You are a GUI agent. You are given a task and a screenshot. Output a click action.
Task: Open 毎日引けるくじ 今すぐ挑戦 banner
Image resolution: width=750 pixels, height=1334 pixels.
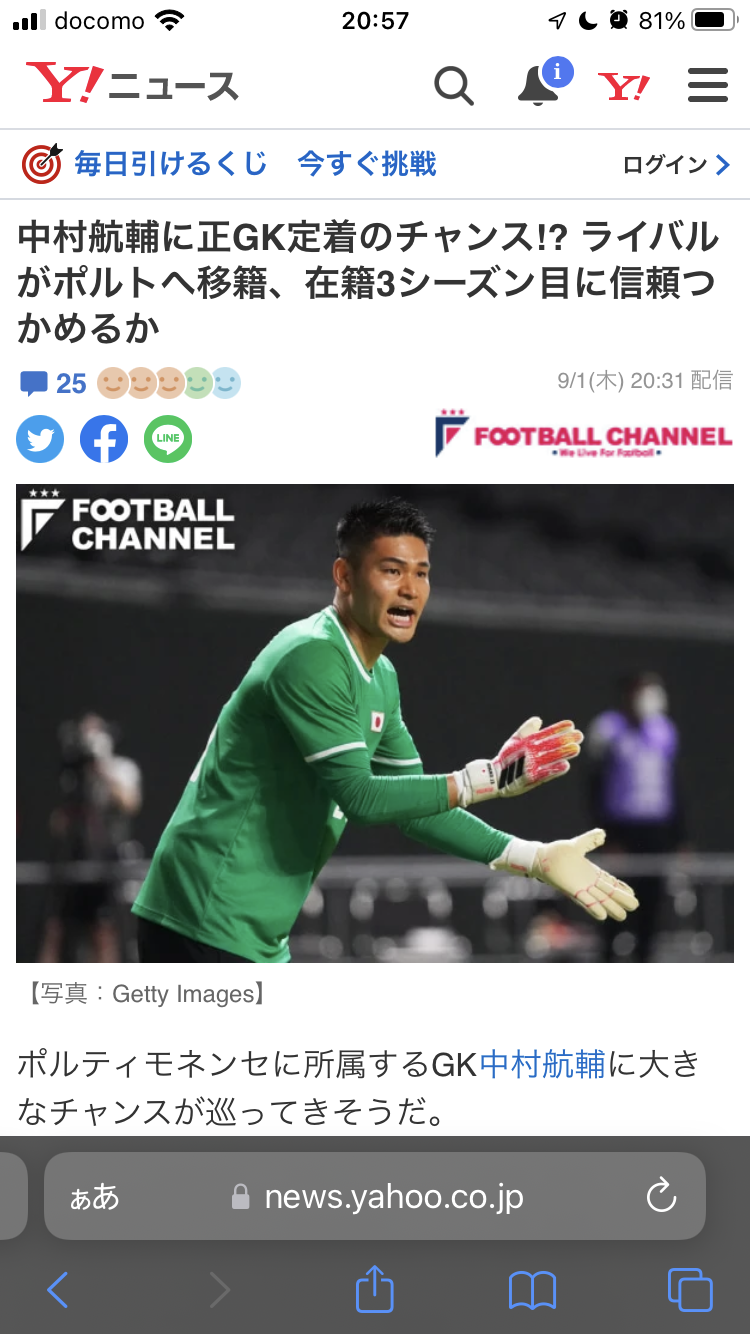click(x=229, y=163)
